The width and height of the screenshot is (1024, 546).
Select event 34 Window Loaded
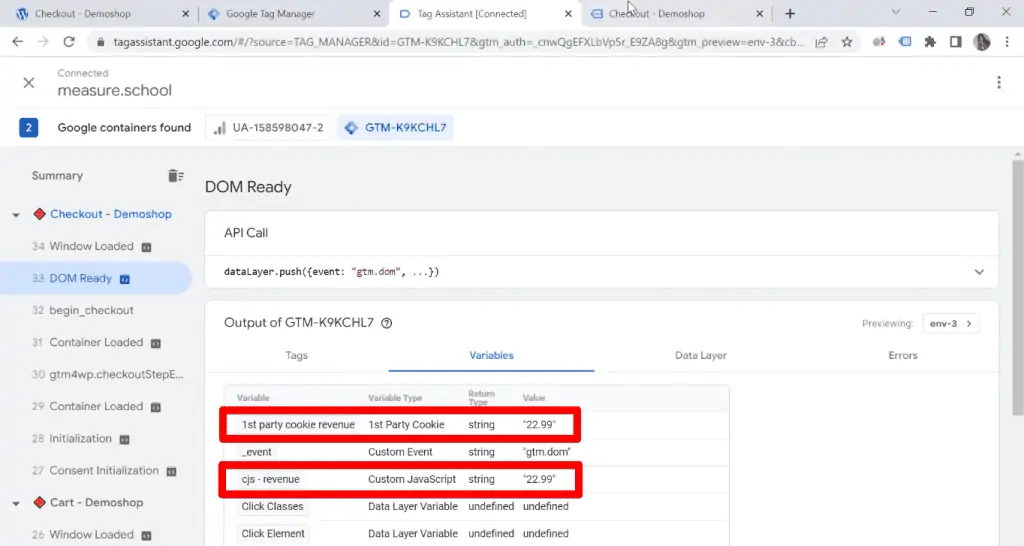coord(91,246)
